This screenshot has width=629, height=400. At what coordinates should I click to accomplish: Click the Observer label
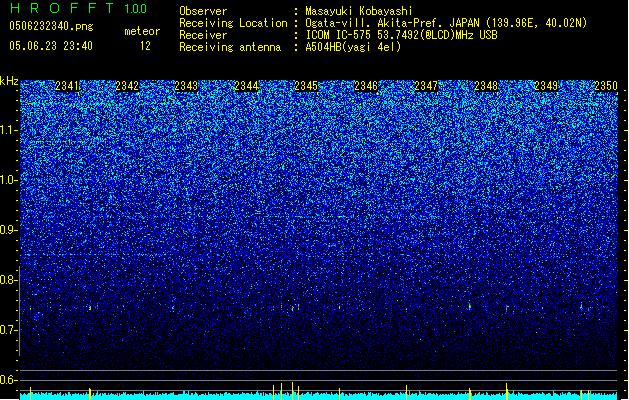pos(203,11)
